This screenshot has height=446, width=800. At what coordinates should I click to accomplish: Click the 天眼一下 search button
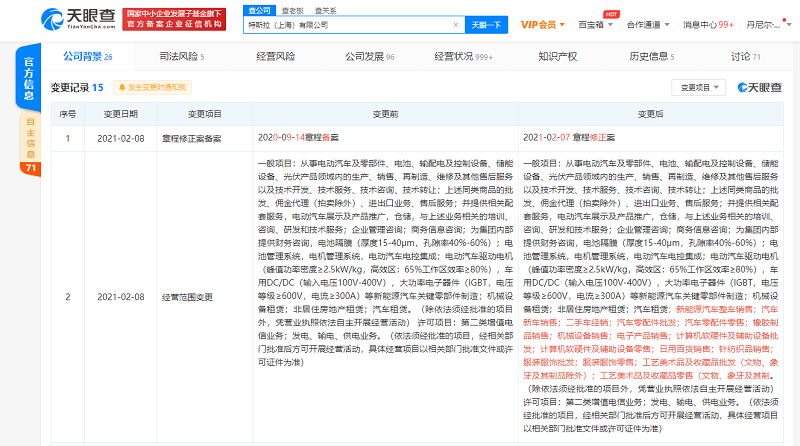point(486,24)
